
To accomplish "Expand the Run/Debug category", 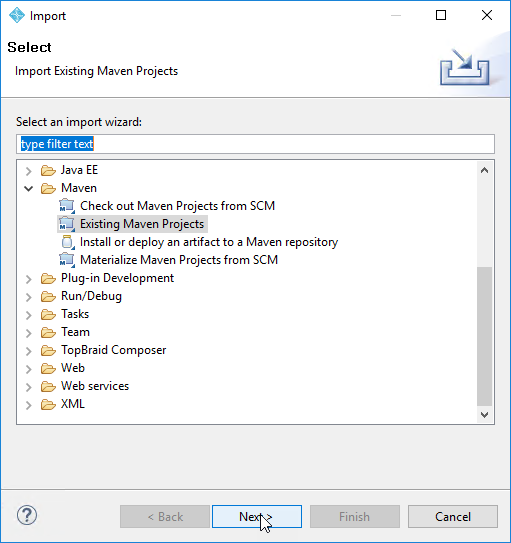I will tap(29, 296).
